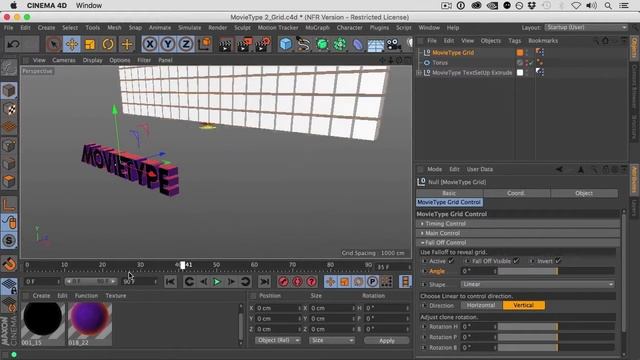Click the Record Active Objects button
The width and height of the screenshot is (640, 360).
click(283, 282)
